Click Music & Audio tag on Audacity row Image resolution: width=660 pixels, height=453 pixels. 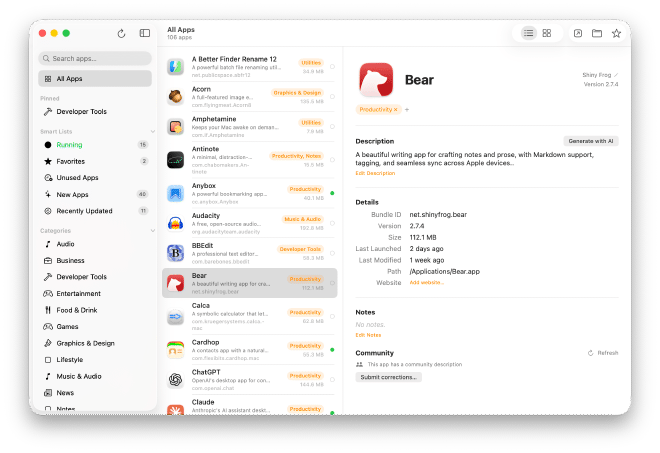(x=303, y=219)
